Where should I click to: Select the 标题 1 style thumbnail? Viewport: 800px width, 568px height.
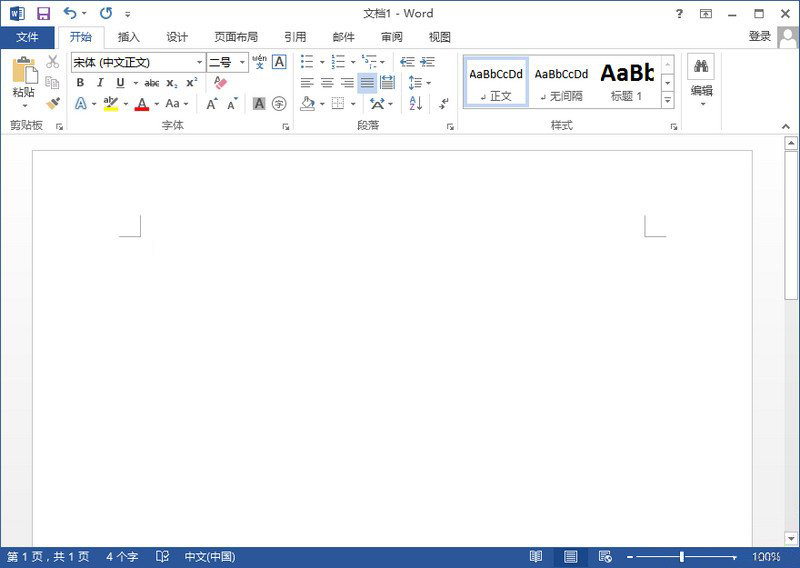(x=627, y=82)
